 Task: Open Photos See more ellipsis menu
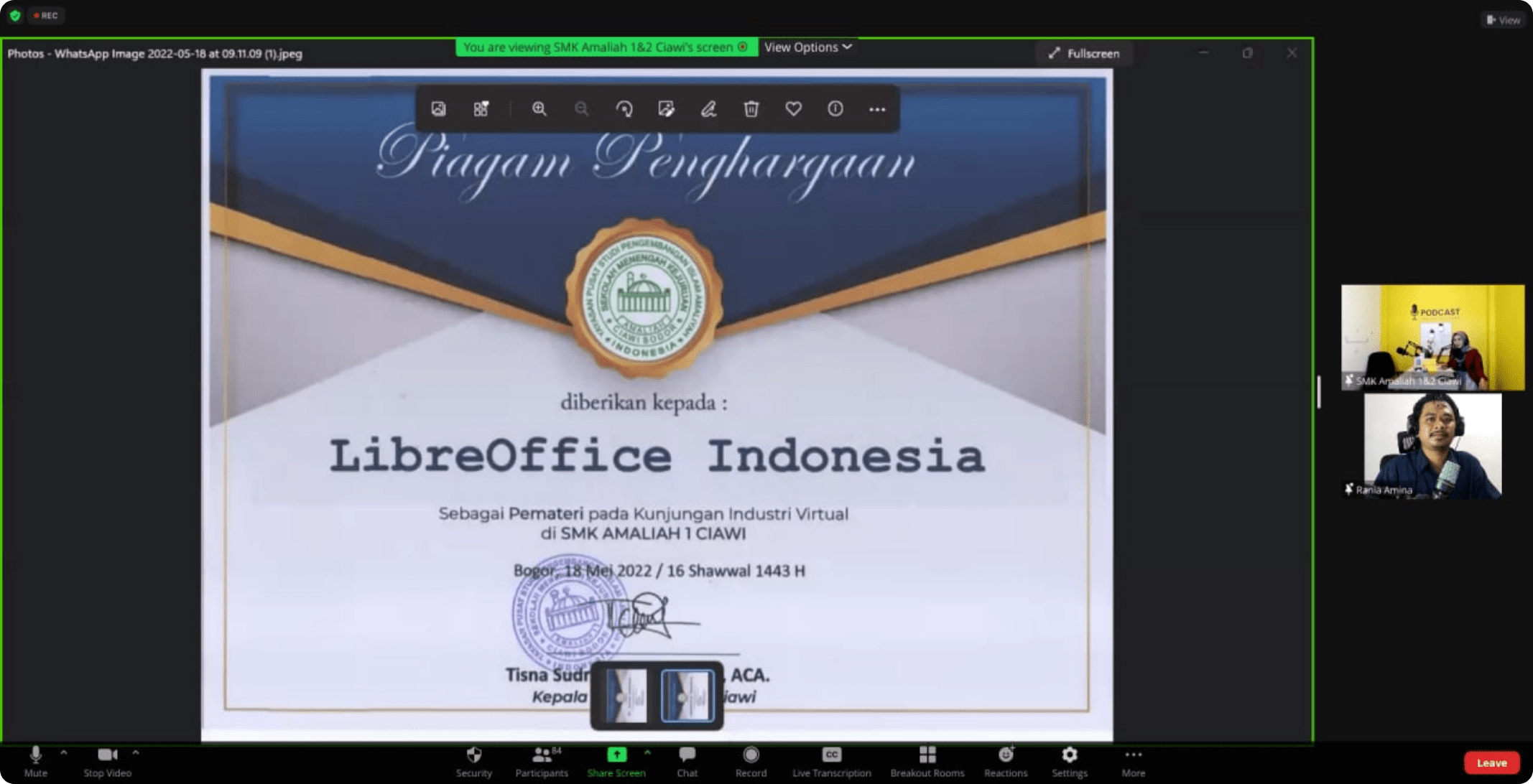point(877,109)
